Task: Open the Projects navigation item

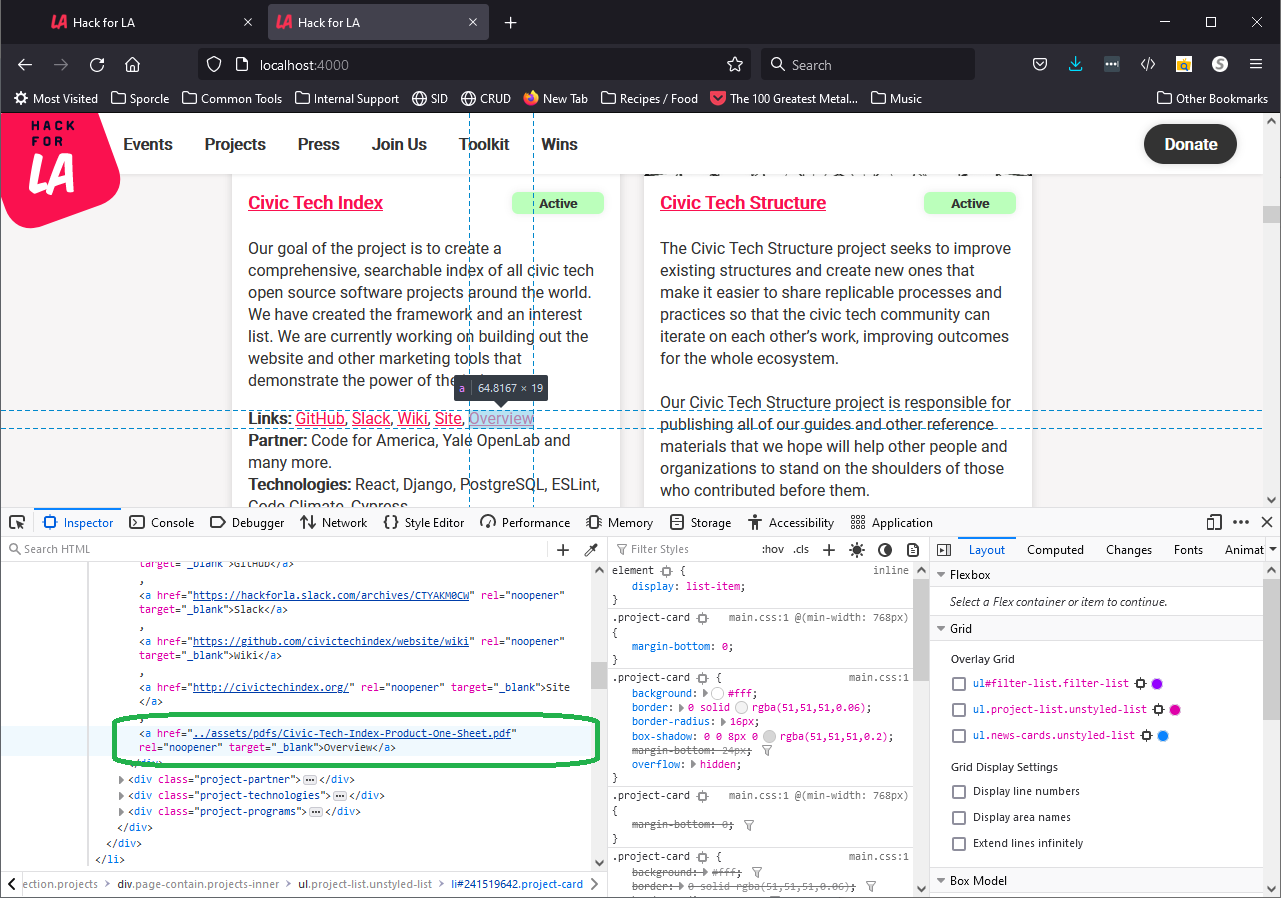Action: tap(235, 144)
